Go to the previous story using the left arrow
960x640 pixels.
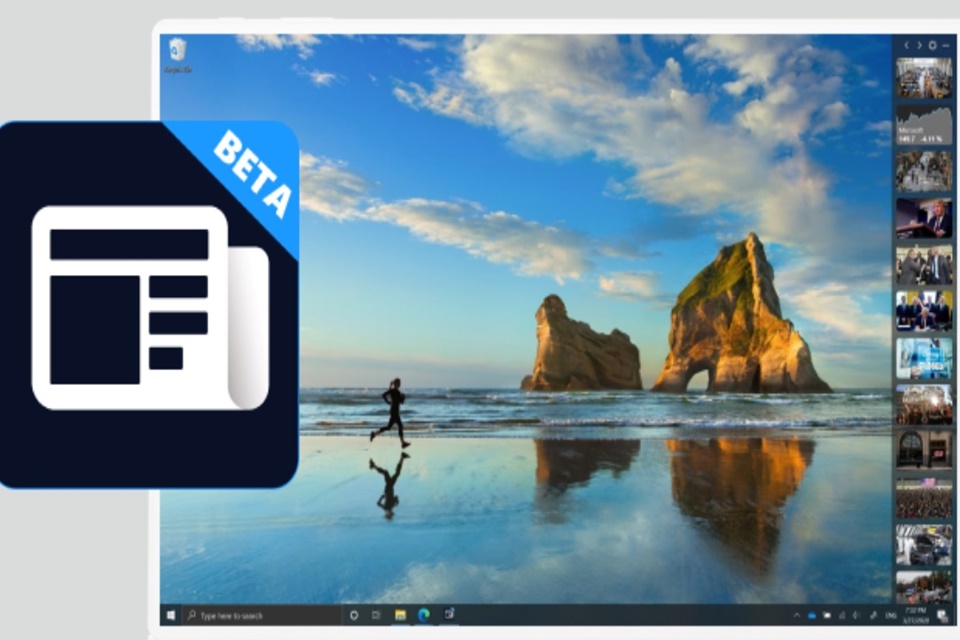[x=907, y=45]
